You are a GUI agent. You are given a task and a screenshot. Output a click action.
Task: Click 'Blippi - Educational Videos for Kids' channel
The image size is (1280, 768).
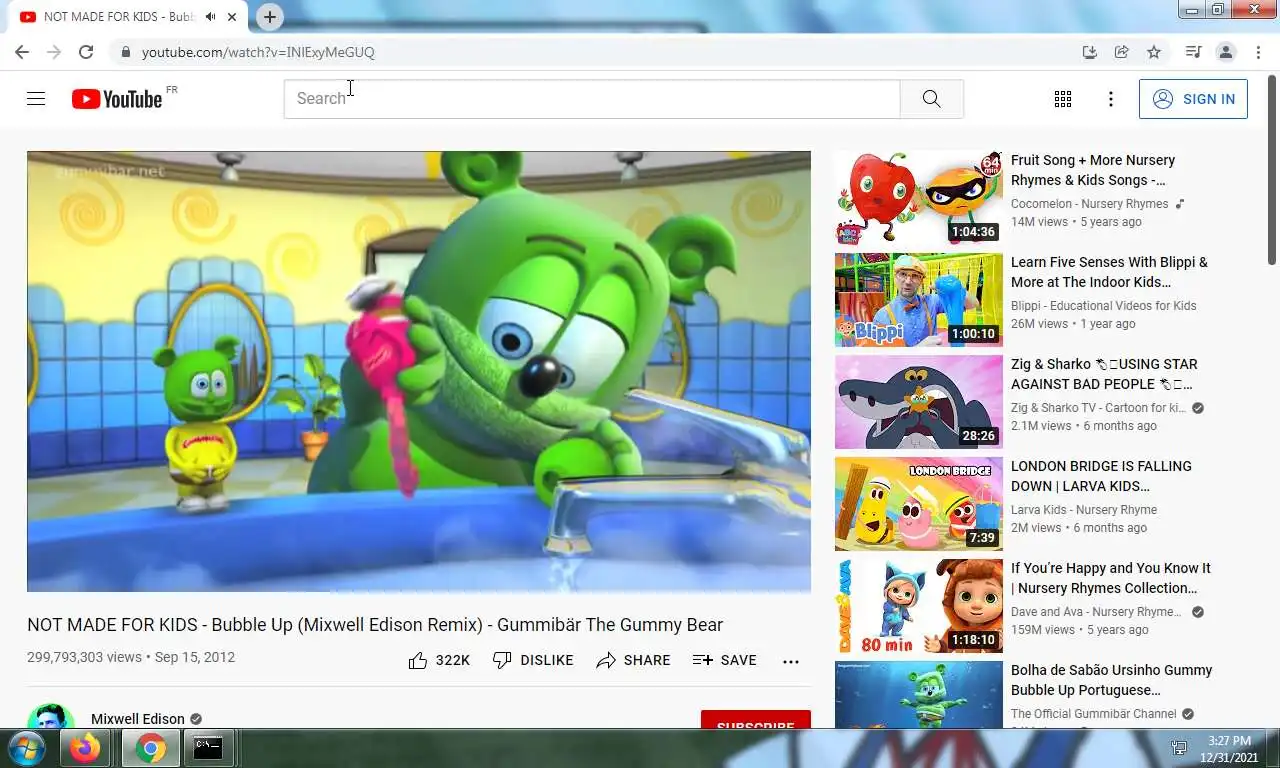tap(1103, 306)
